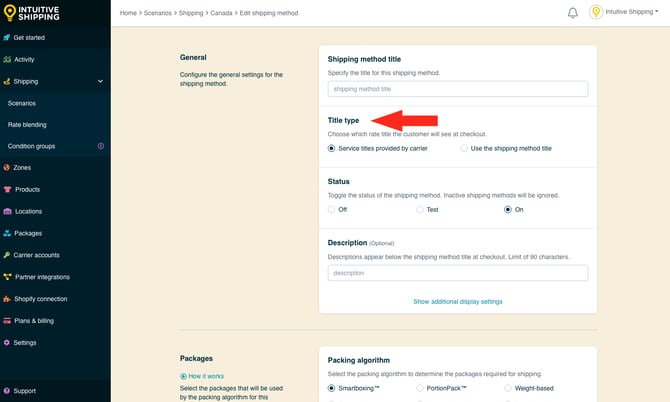
Task: Select Service titles provided by carrier
Action: (331, 148)
